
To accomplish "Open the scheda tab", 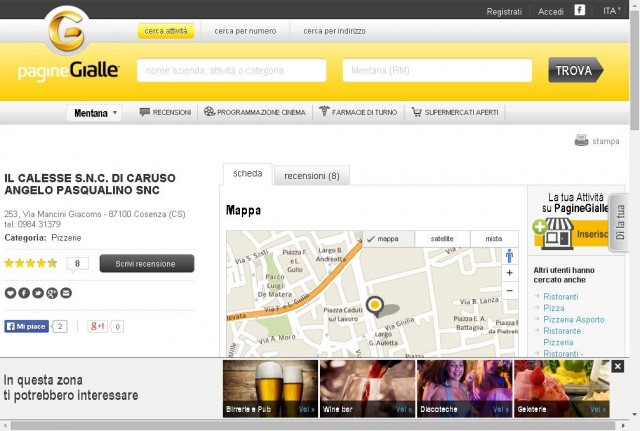I will coord(247,174).
